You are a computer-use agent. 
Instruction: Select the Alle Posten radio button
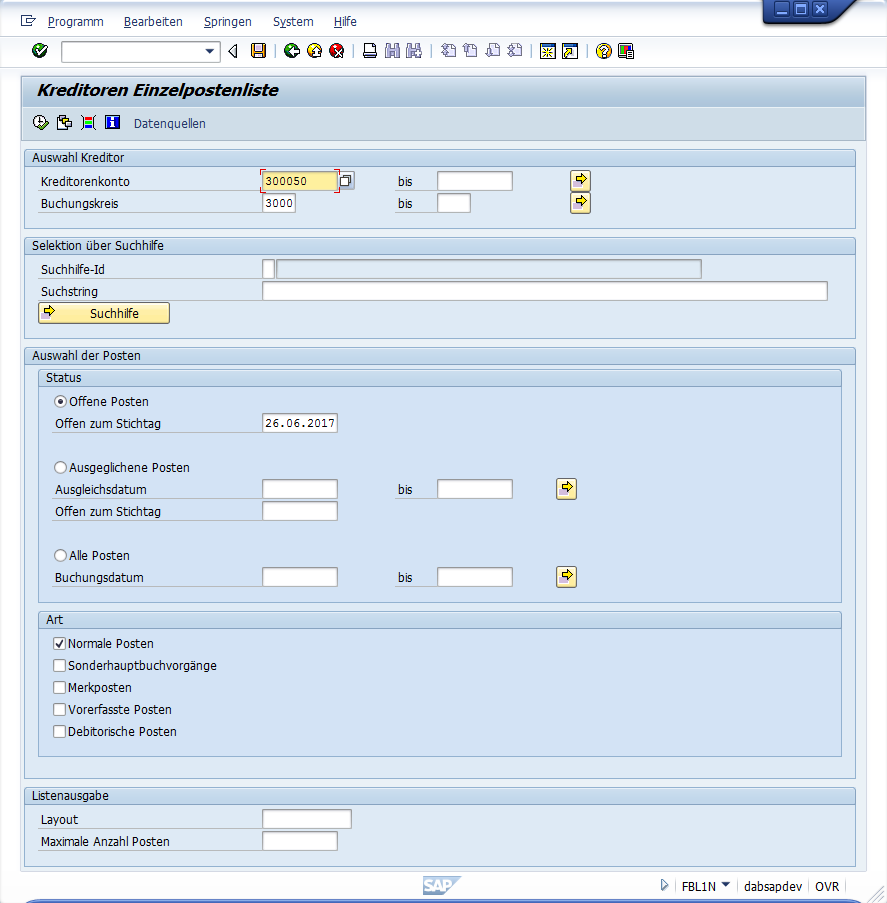(60, 555)
